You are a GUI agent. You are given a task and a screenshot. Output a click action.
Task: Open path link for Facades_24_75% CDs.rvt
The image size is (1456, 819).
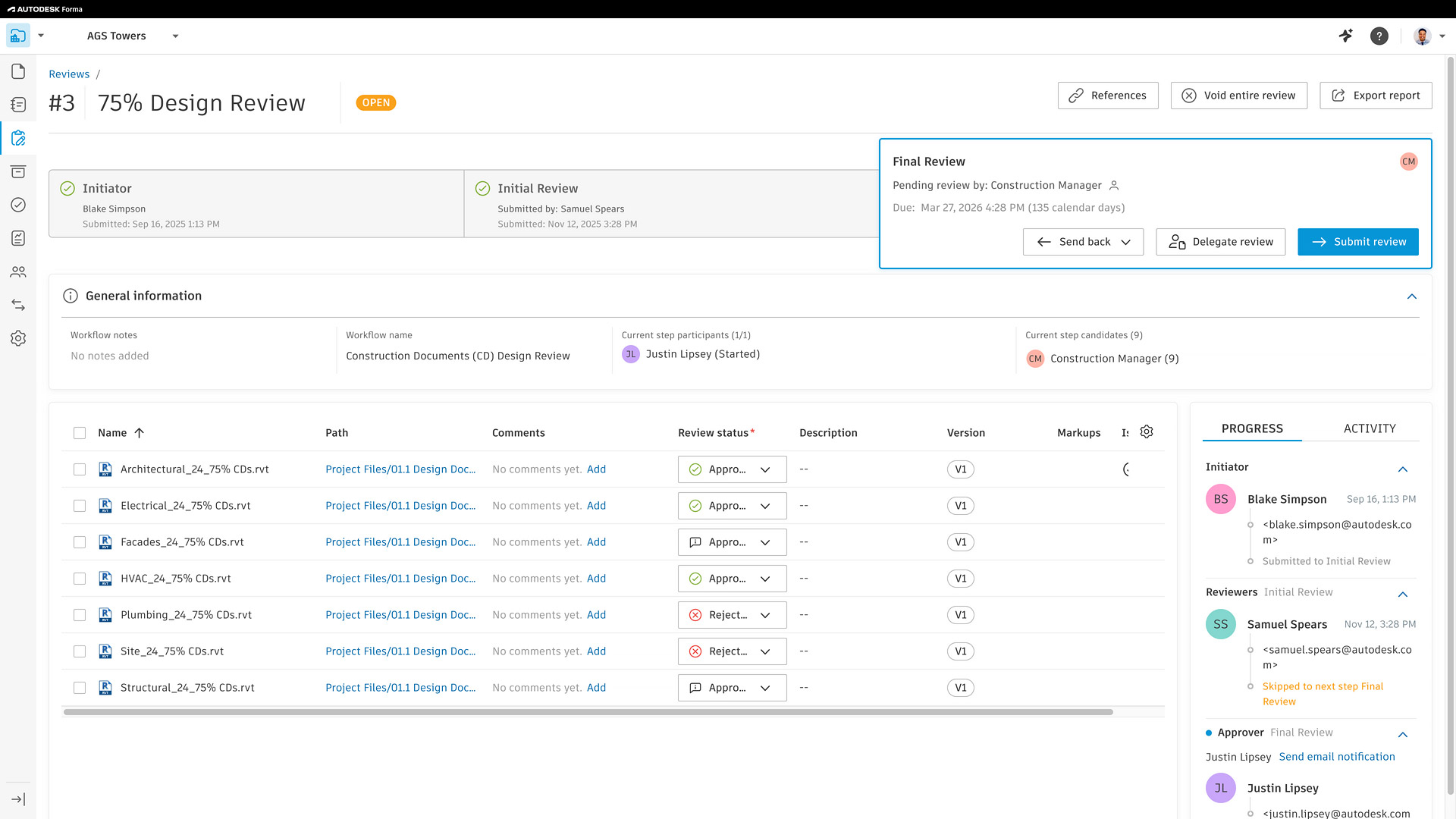(400, 542)
